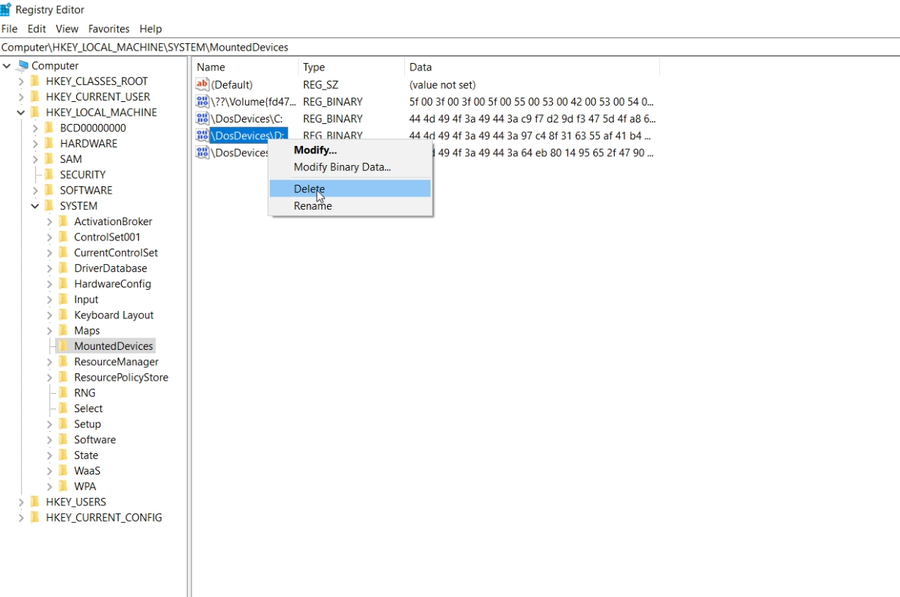Click the \DosDevices\C: binary icon

point(202,118)
